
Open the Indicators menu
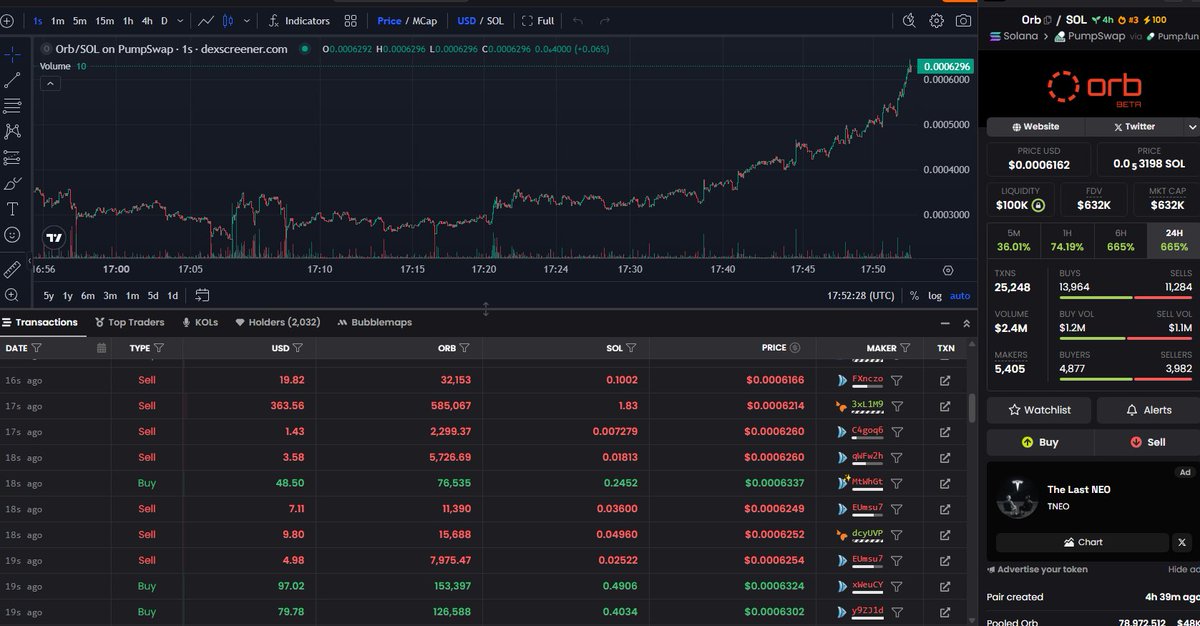point(298,20)
